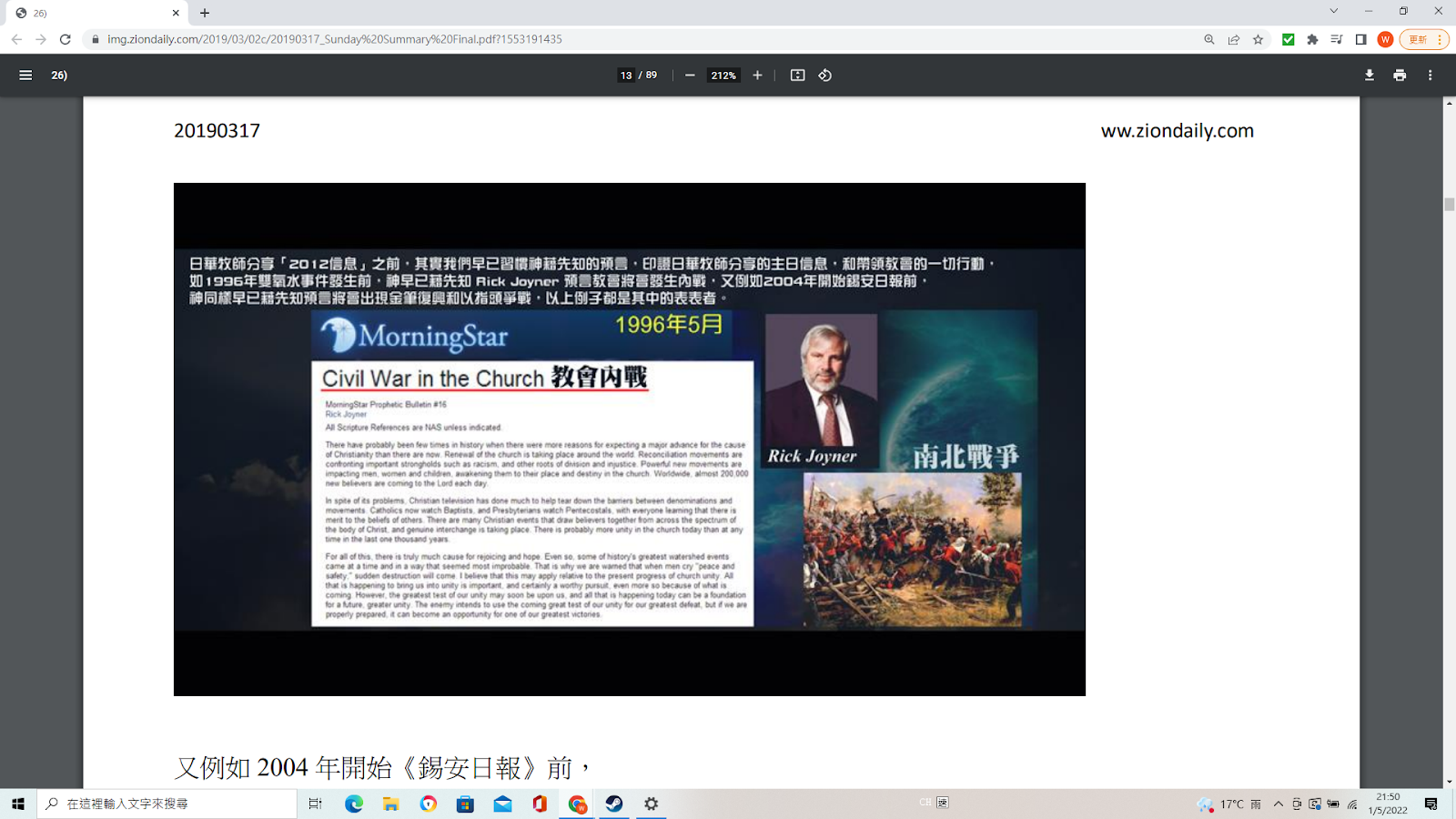Toggle the browser side panel

[x=1361, y=39]
